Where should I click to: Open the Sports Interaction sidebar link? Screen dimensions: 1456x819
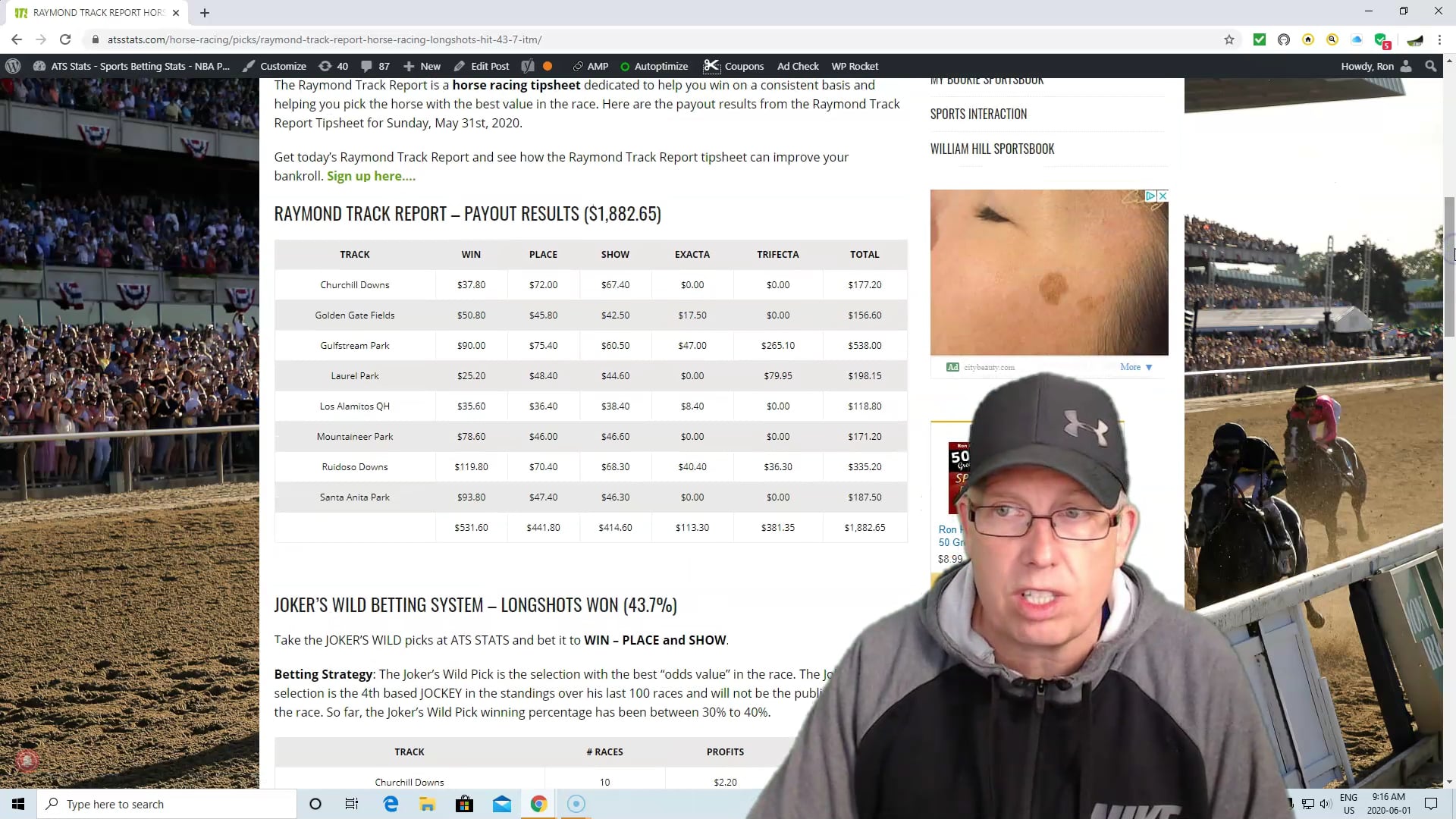[x=978, y=114]
